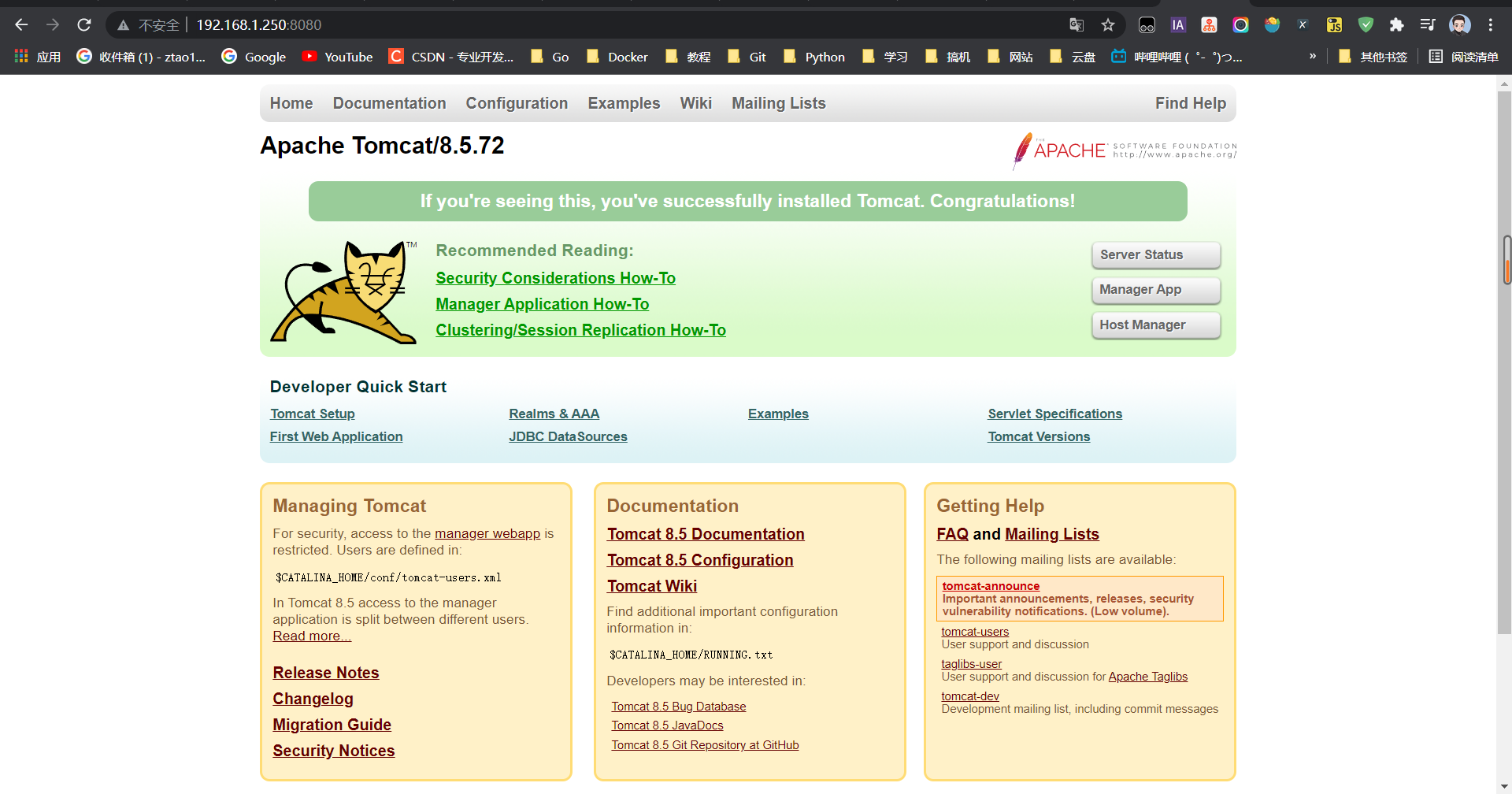
Task: Open Security Considerations How-To link
Action: tap(556, 278)
